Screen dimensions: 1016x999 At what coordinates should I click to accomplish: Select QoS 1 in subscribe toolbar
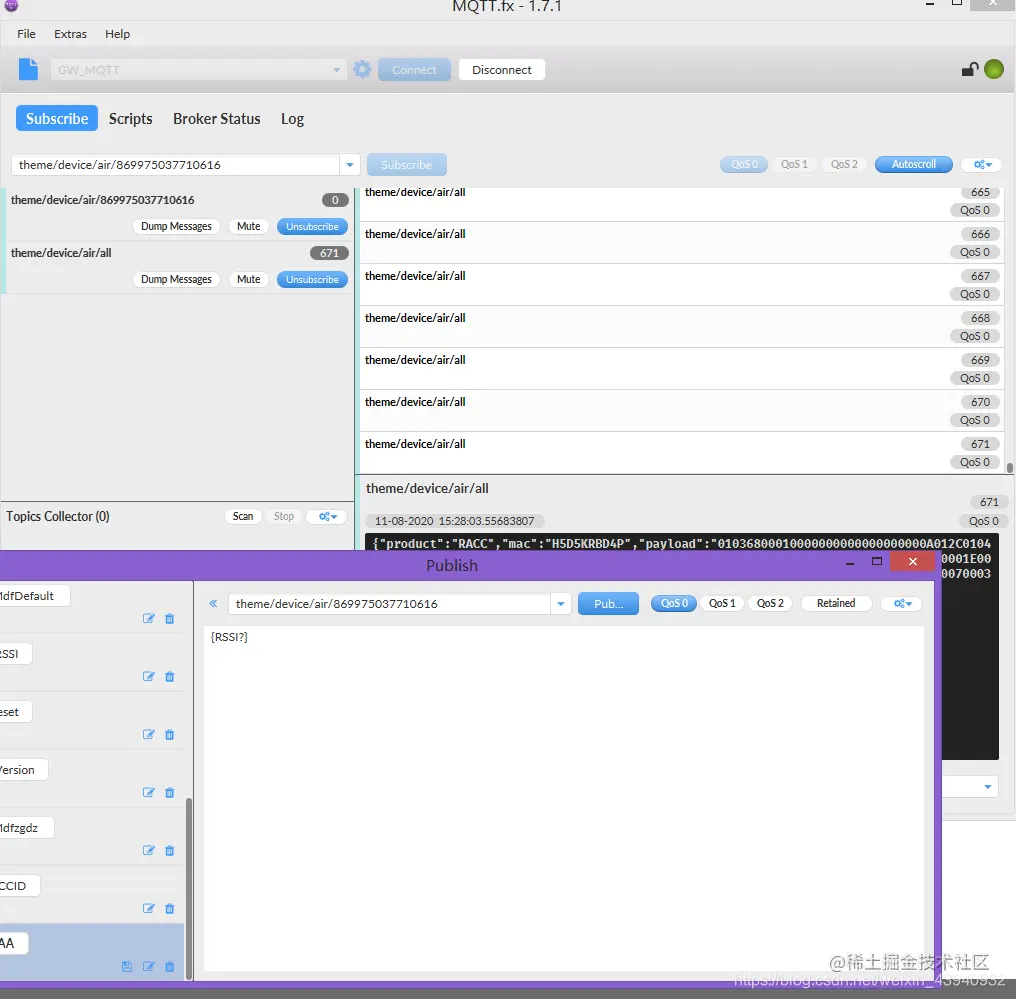click(x=794, y=165)
